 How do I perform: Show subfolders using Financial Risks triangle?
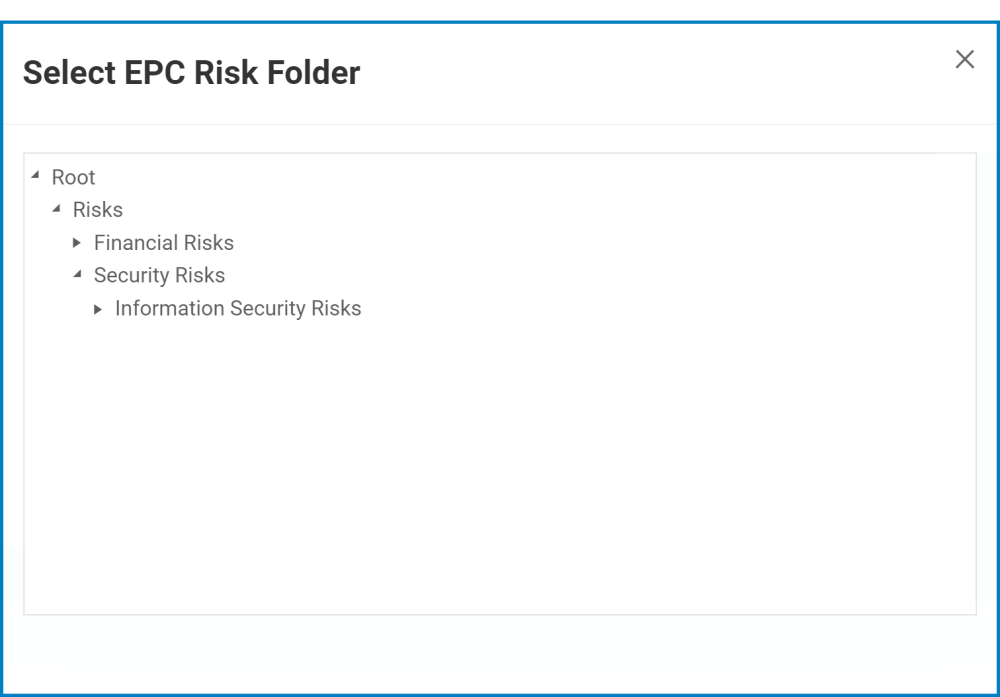tap(78, 243)
